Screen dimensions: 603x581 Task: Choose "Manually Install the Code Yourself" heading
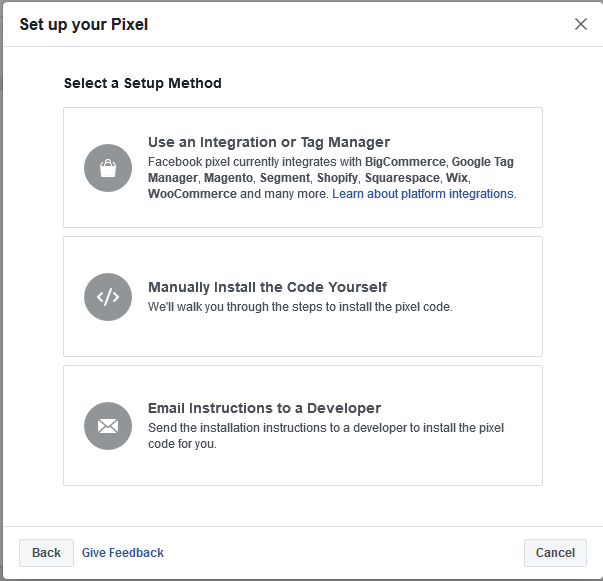[x=267, y=287]
